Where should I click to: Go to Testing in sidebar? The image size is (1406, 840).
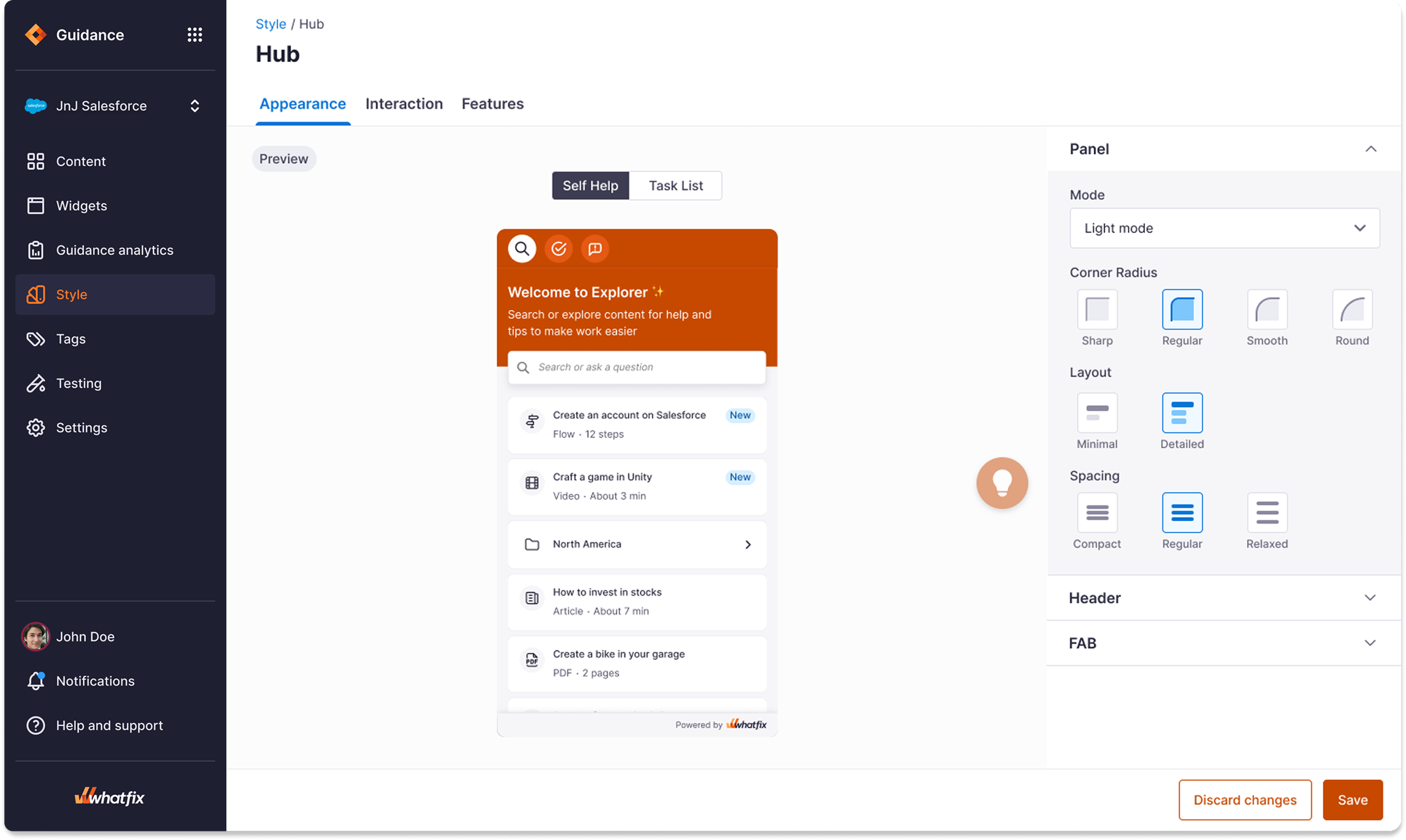79,383
